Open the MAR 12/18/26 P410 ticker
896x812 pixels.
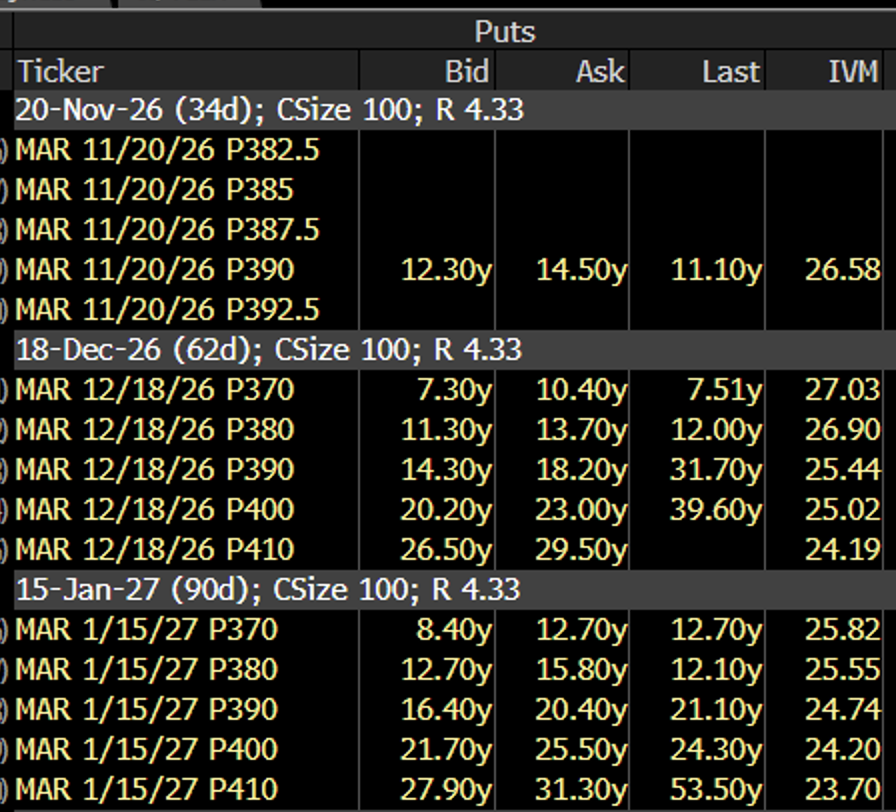click(x=155, y=550)
